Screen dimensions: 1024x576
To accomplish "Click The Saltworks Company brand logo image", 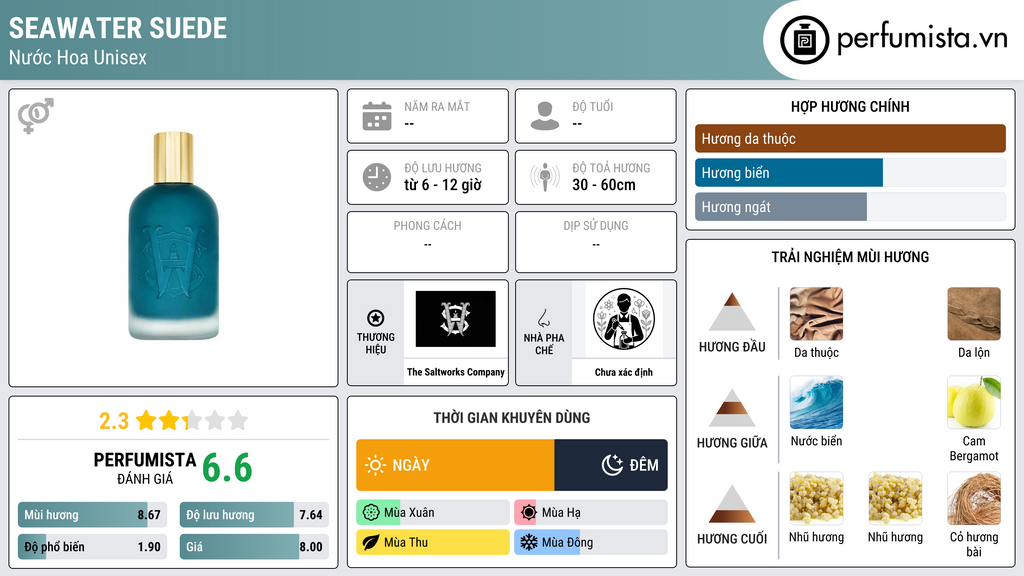I will [455, 319].
